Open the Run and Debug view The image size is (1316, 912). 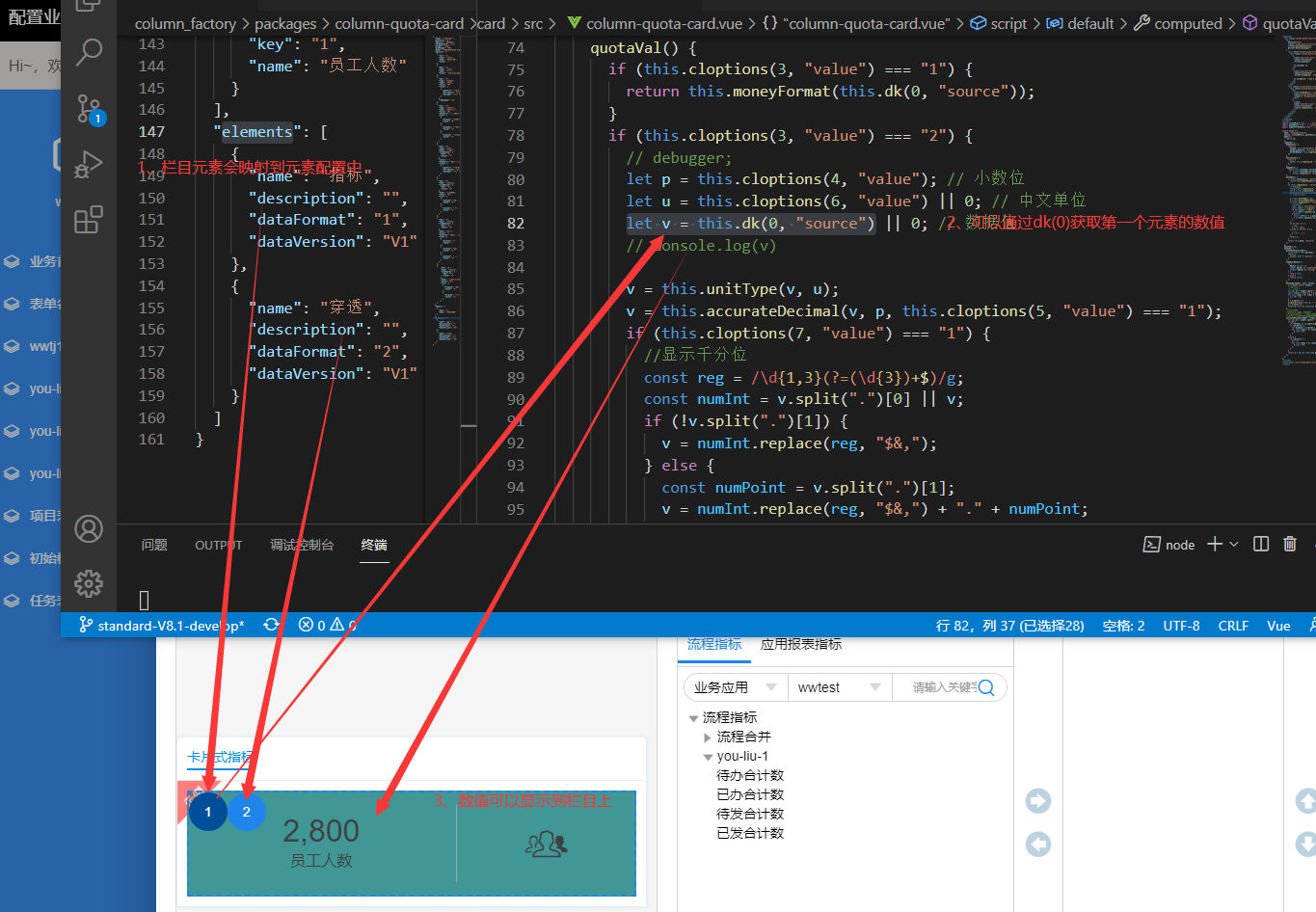pos(89,164)
